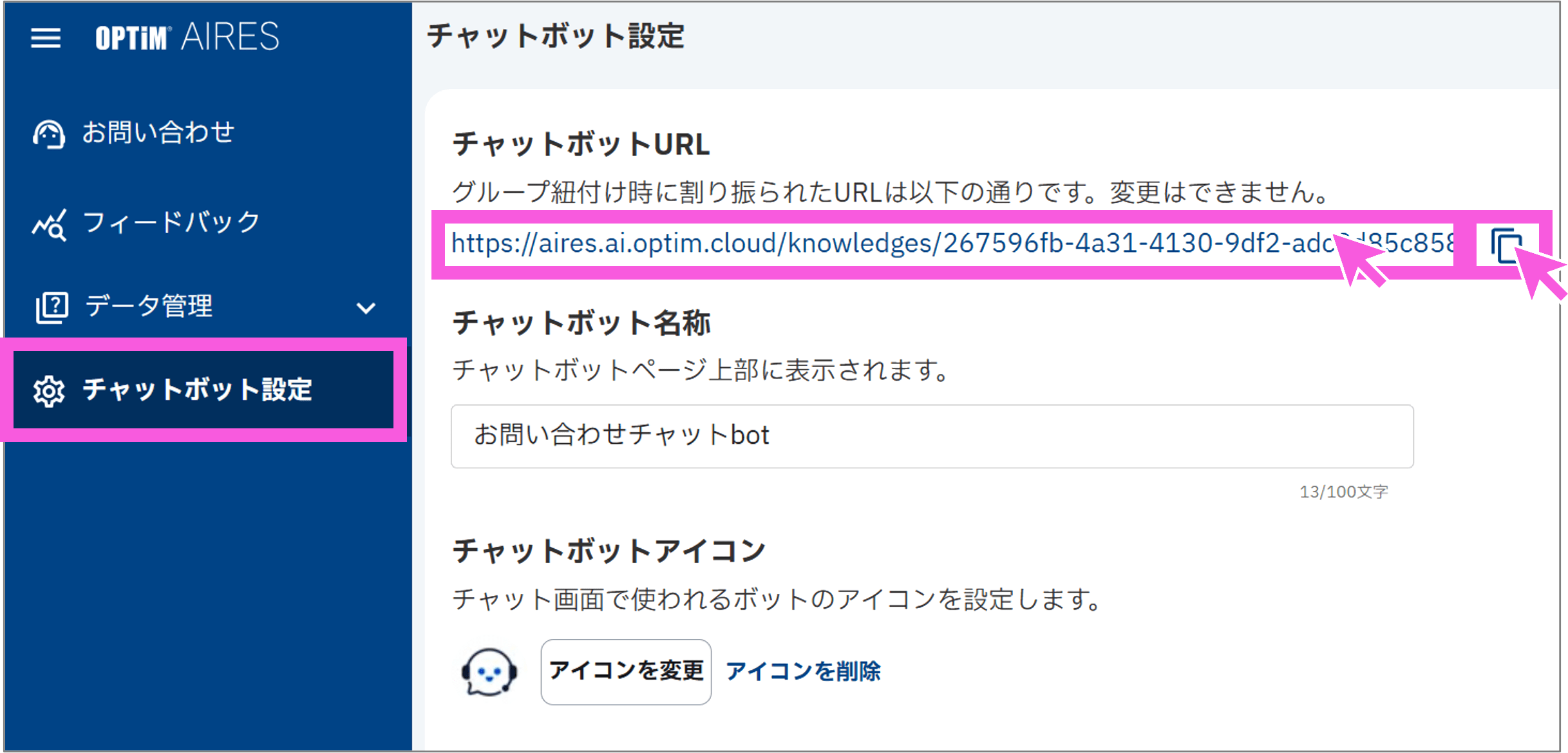
Task: Navigate to フィードバック page
Action: [171, 224]
